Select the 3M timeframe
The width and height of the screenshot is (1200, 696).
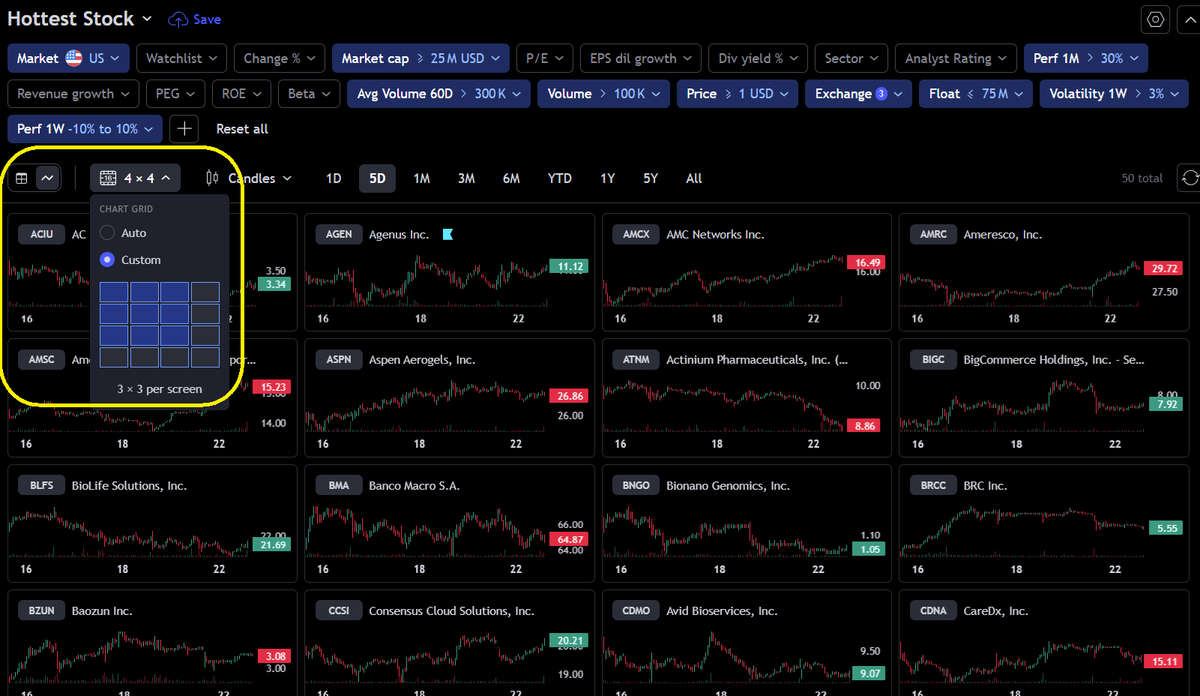click(x=466, y=178)
